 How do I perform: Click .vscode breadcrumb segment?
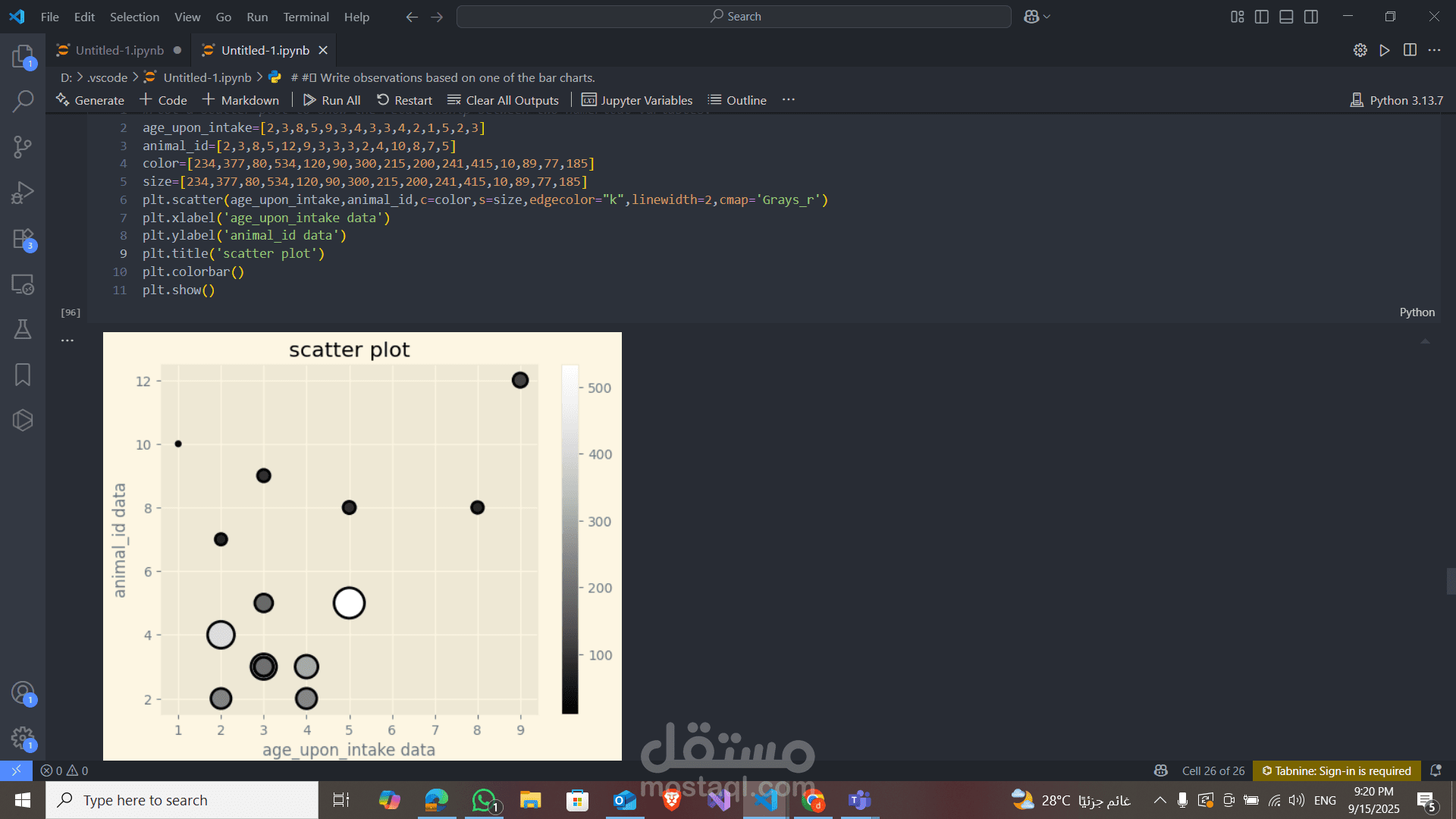coord(107,77)
